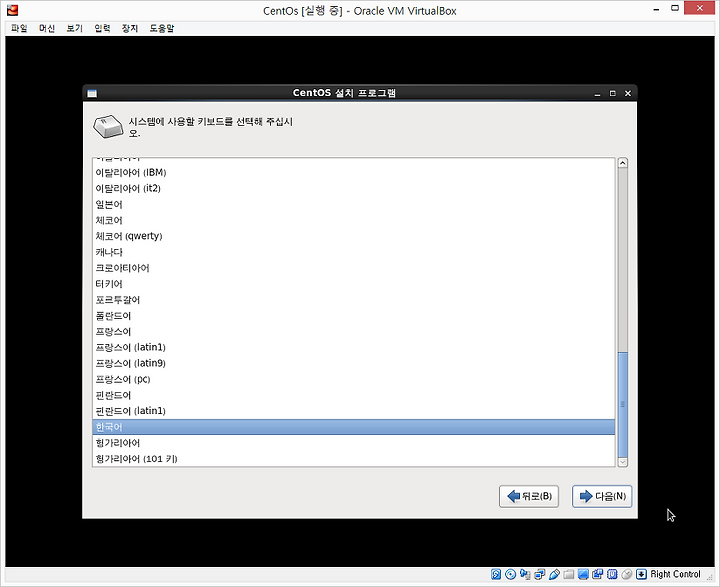Image resolution: width=720 pixels, height=587 pixels.
Task: Open the 장치 menu
Action: [x=129, y=28]
